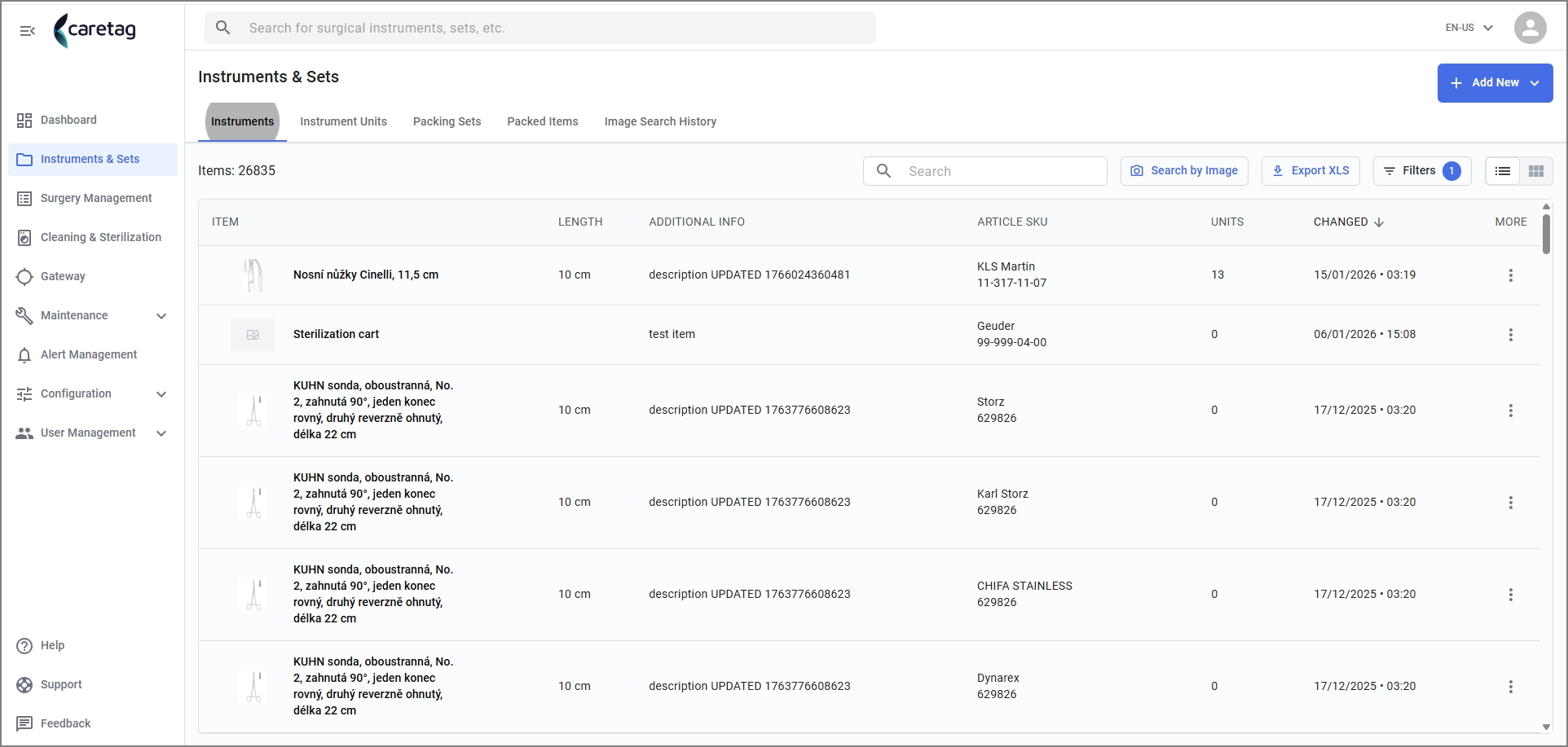1568x747 pixels.
Task: Open more options for Sterilization cart row
Action: point(1510,335)
